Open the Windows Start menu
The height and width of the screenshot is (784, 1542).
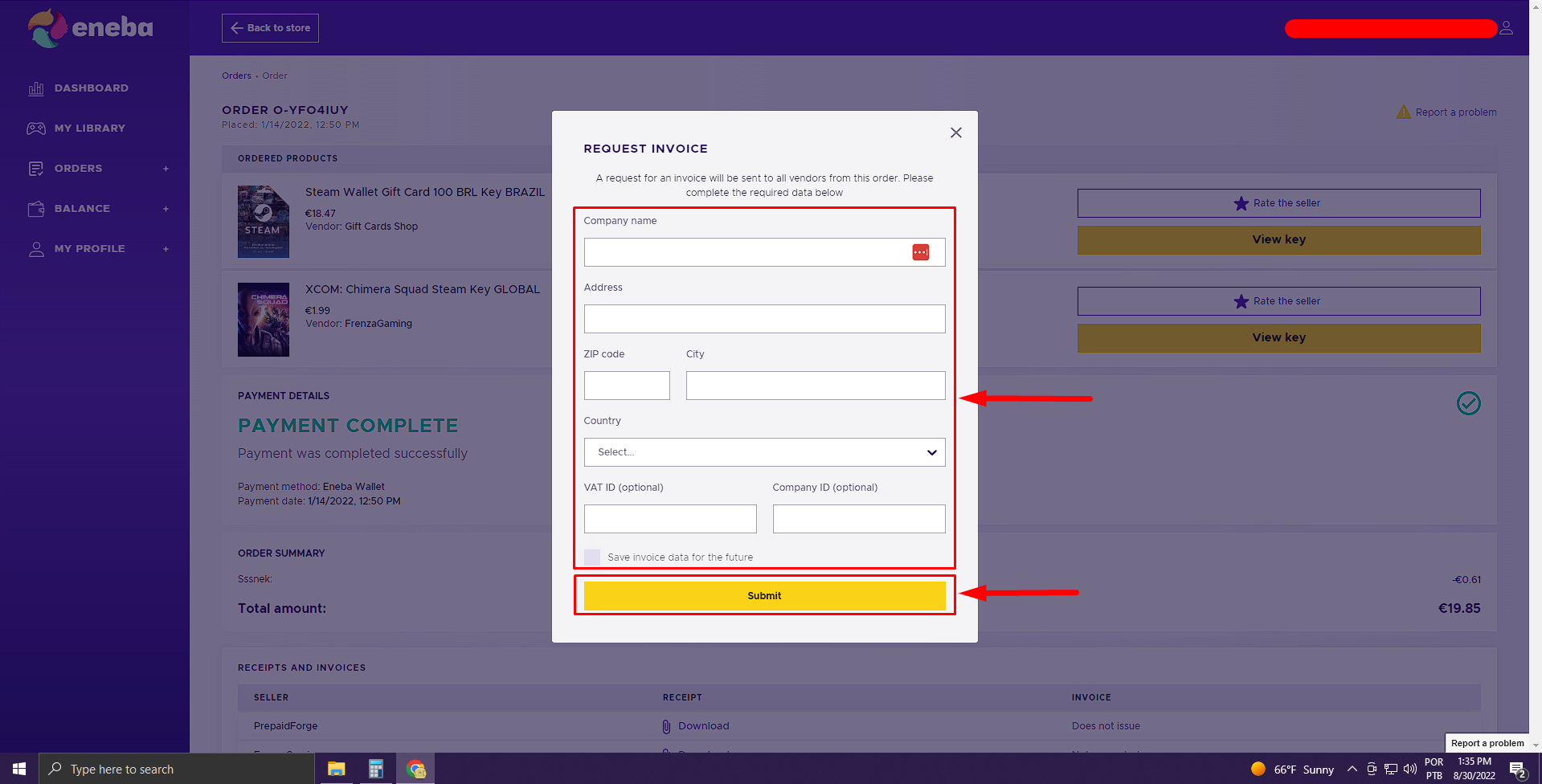pos(19,769)
